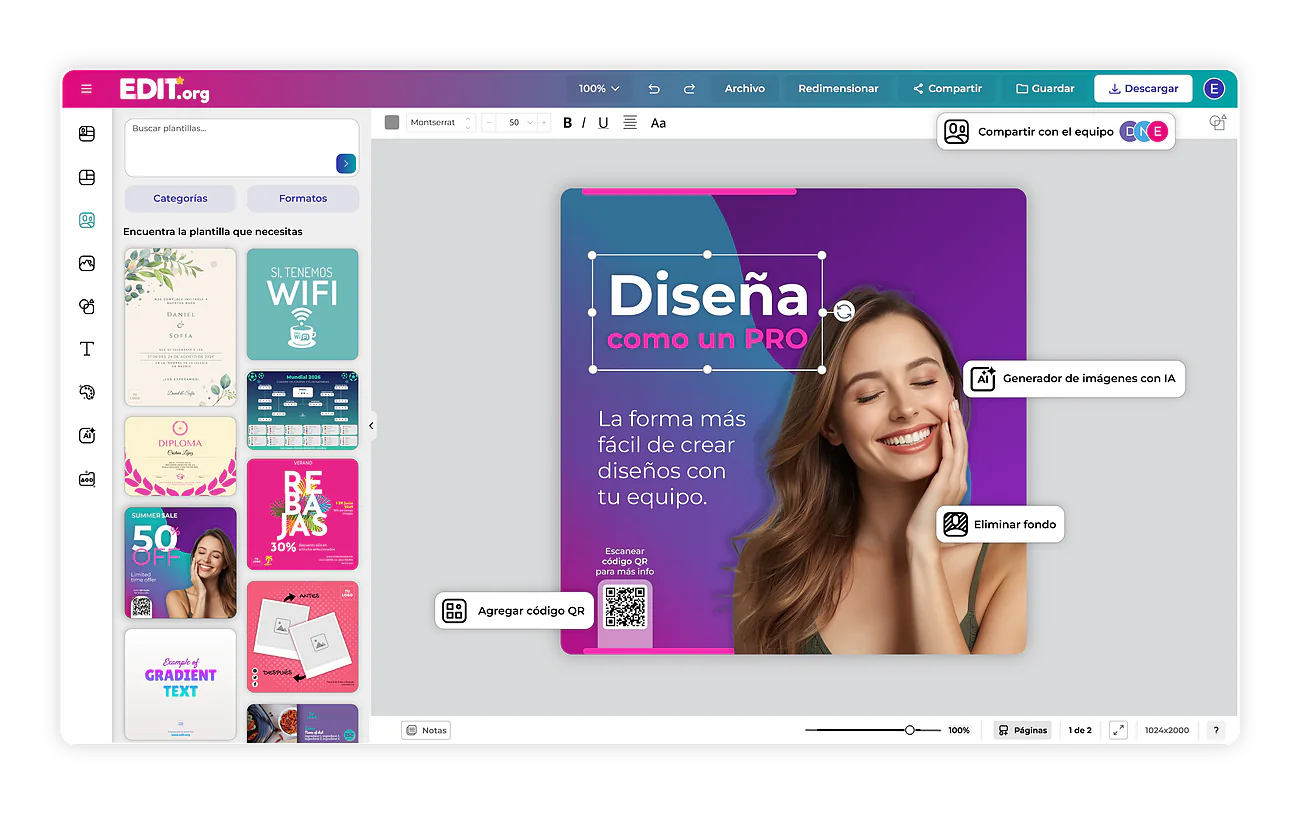
Task: Open the hamburger menu icon
Action: point(86,89)
